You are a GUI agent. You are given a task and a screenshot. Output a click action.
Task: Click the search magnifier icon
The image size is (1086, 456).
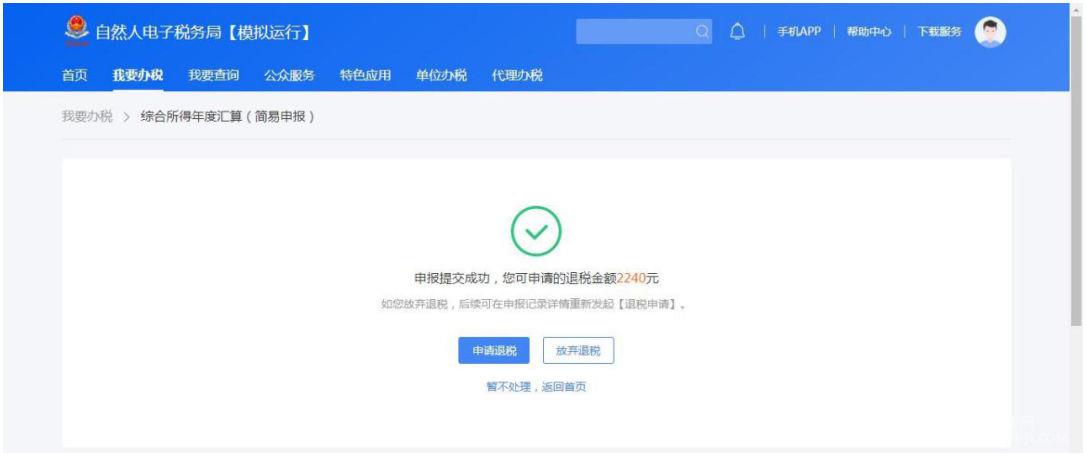coord(702,32)
